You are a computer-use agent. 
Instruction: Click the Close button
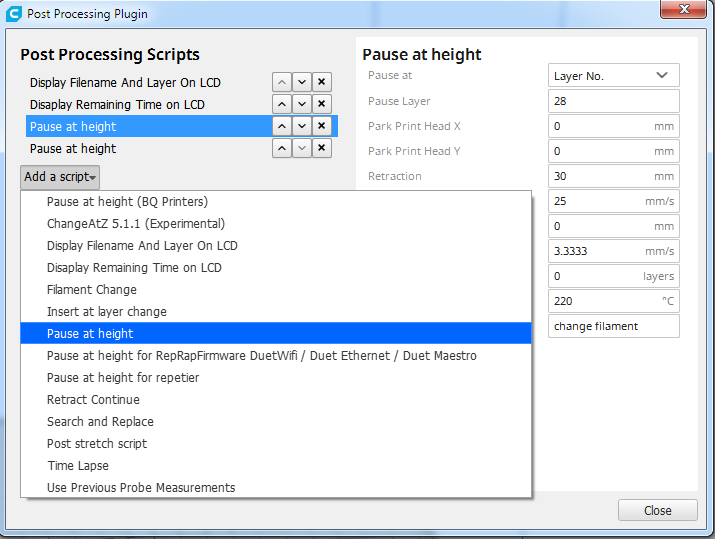pos(657,510)
